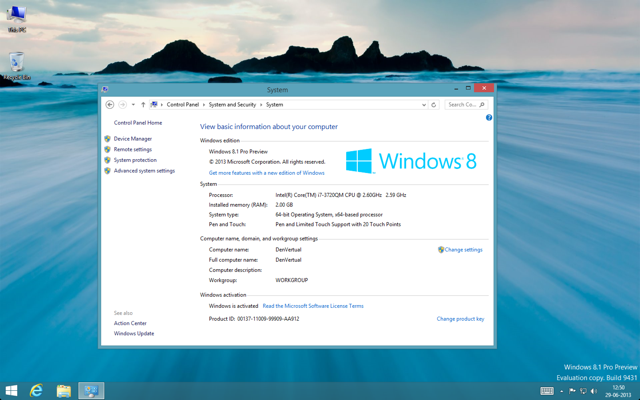Launch Internet Explorer from the taskbar
This screenshot has width=640, height=400.
click(x=36, y=391)
